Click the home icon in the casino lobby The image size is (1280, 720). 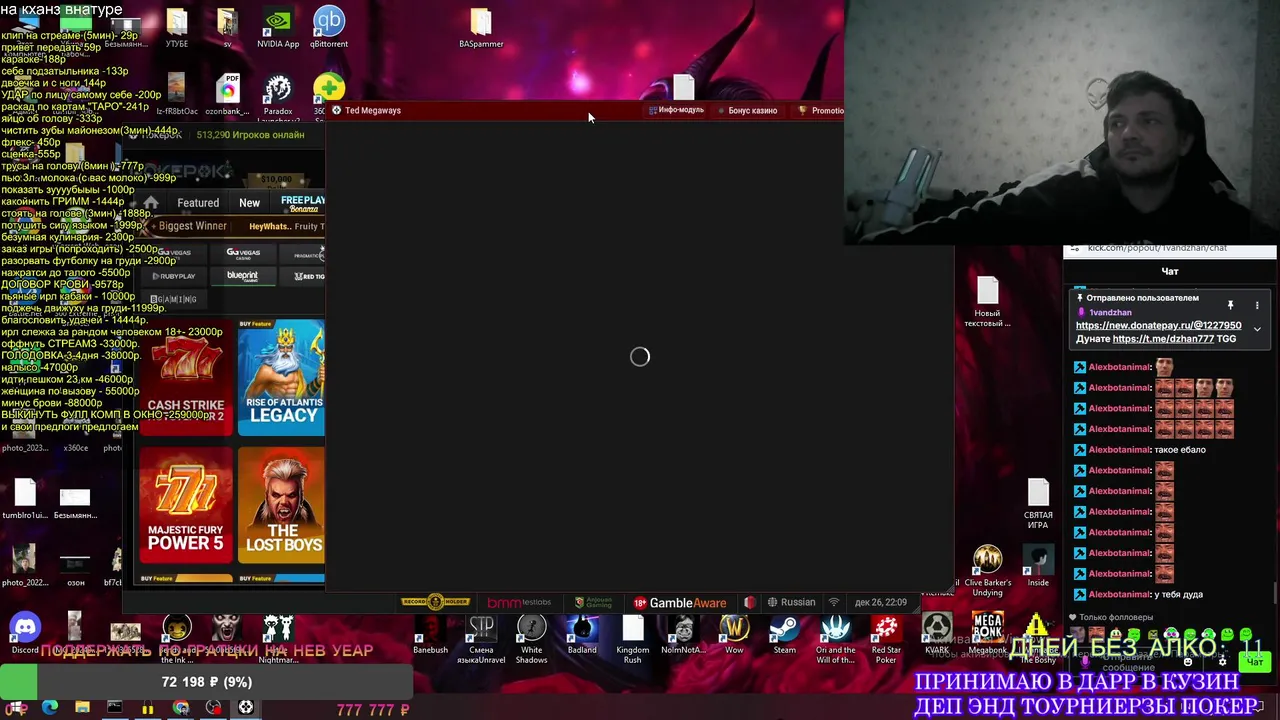(151, 203)
